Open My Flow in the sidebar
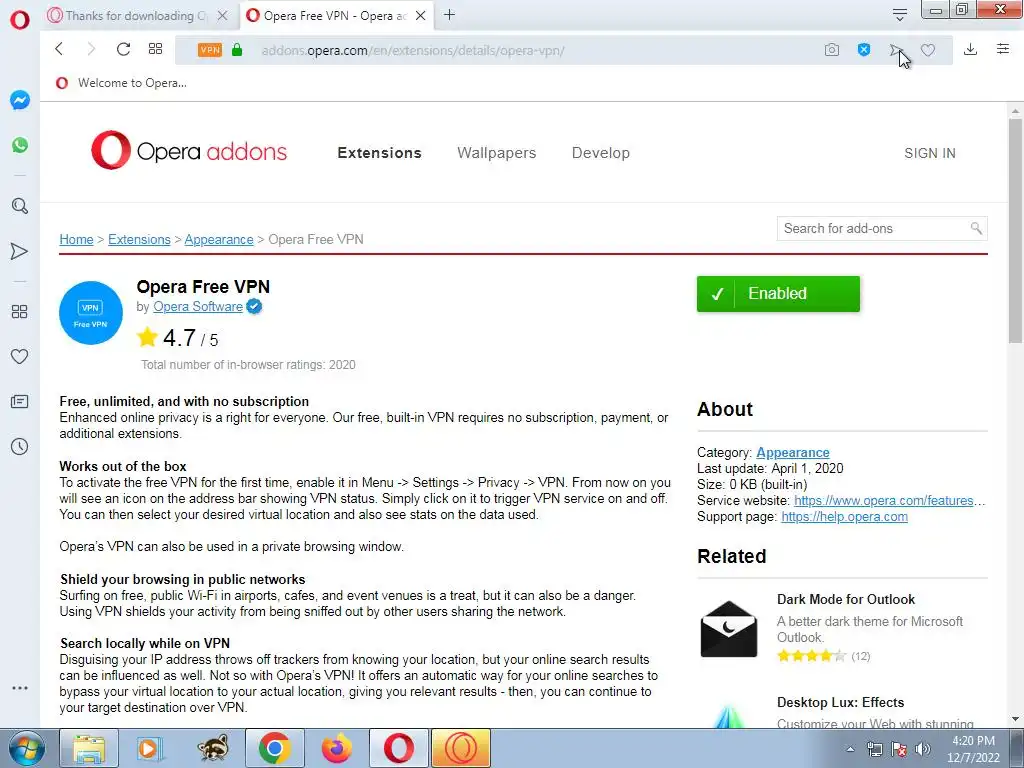Viewport: 1024px width, 768px height. point(20,251)
